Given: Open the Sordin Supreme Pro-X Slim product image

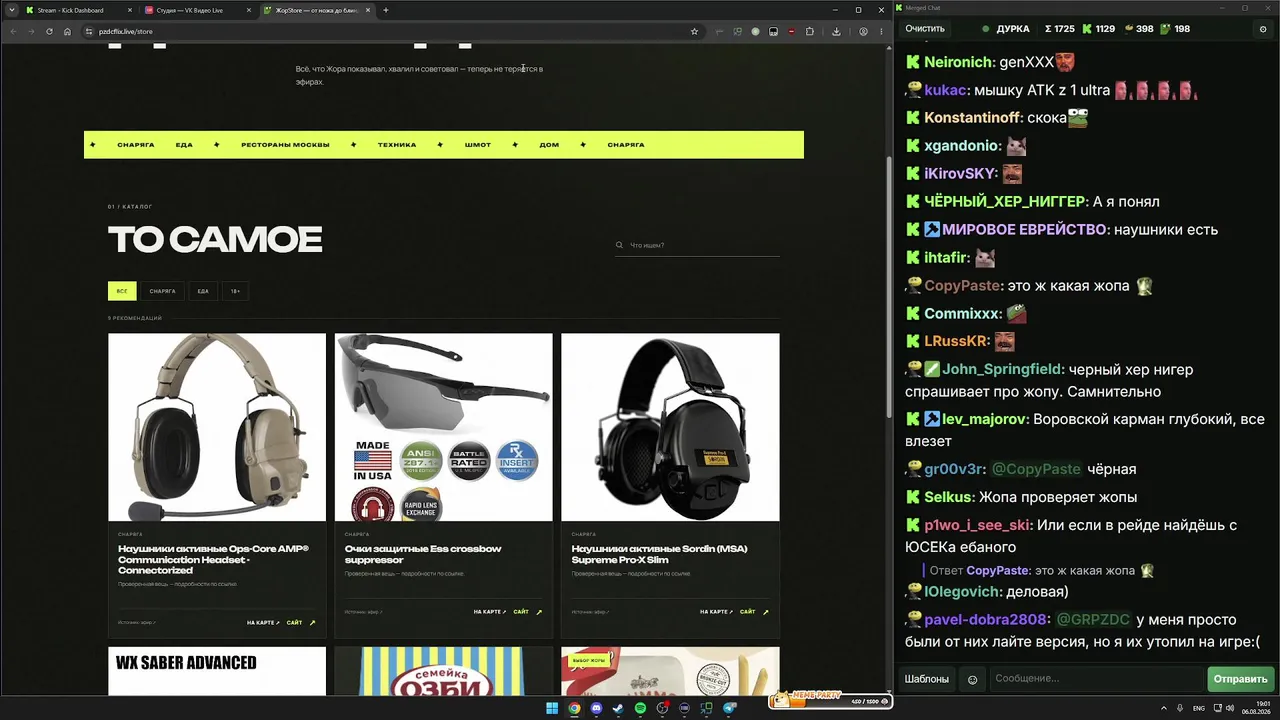Looking at the screenshot, I should (x=670, y=427).
